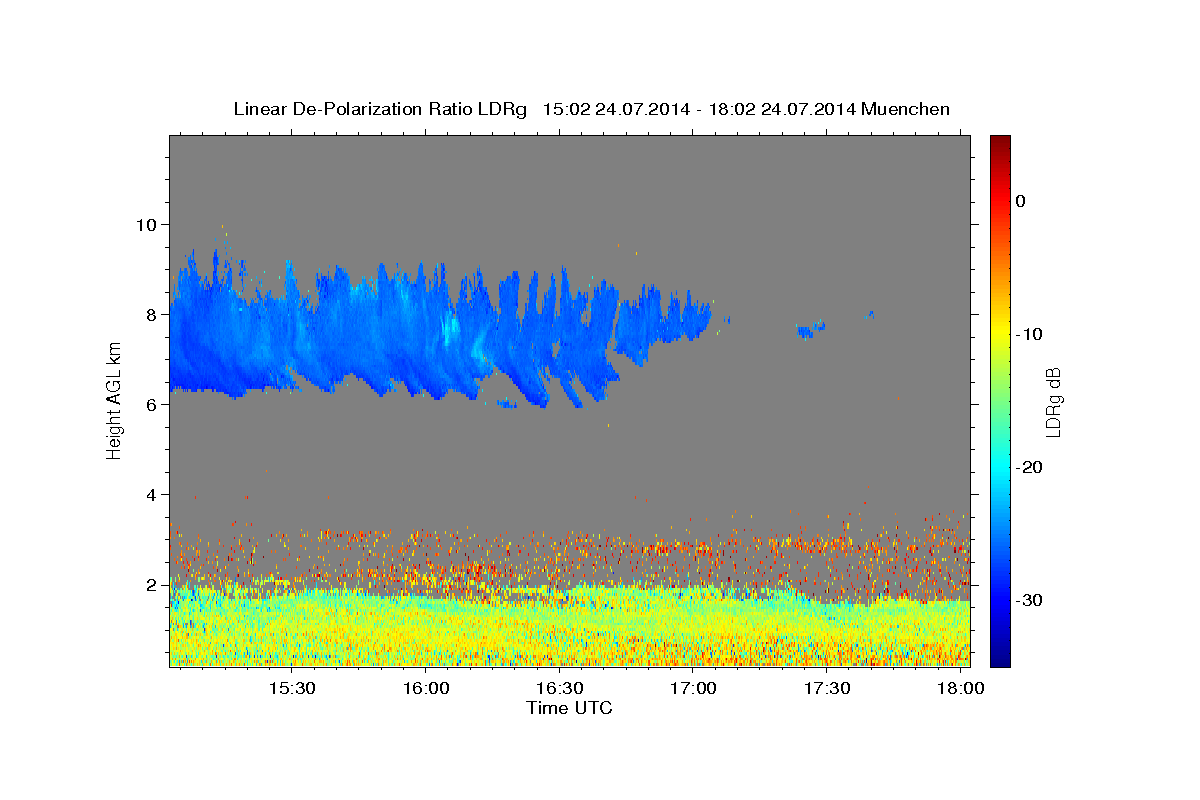The height and width of the screenshot is (800, 1200).
Task: Click the dark blue bottom of the colorbar
Action: click(x=1000, y=657)
